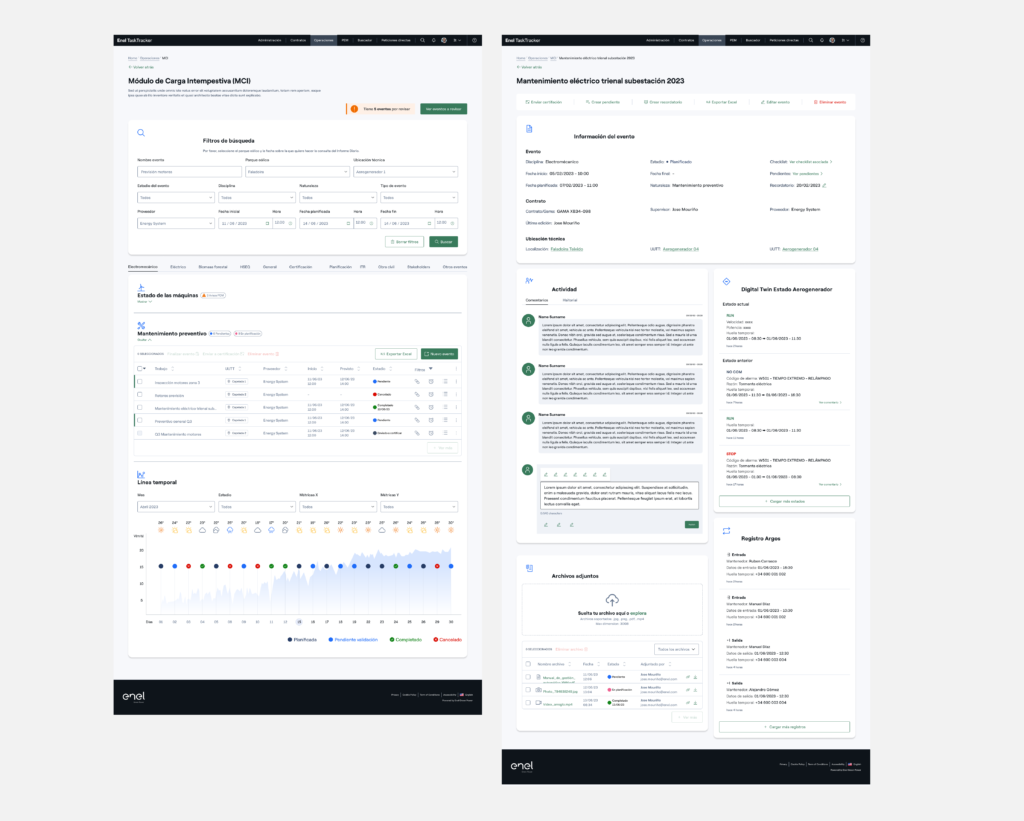
Task: Click the Nombre evento input field
Action: click(187, 171)
